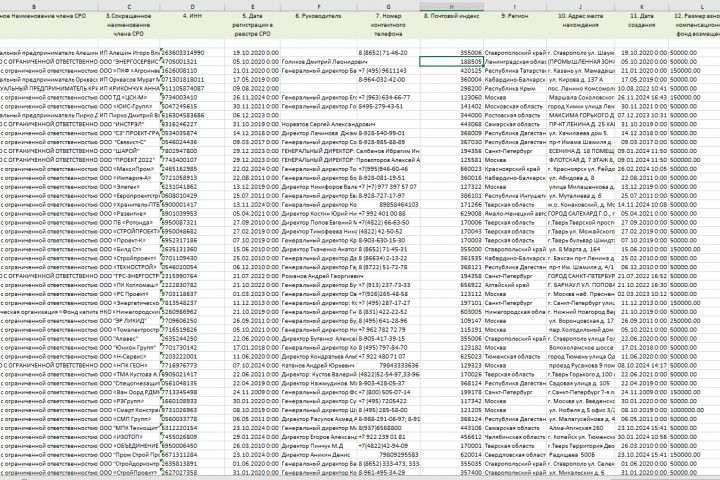Select the cell ООО «ЮИС-Групп»
The height and width of the screenshot is (480, 720).
point(129,106)
